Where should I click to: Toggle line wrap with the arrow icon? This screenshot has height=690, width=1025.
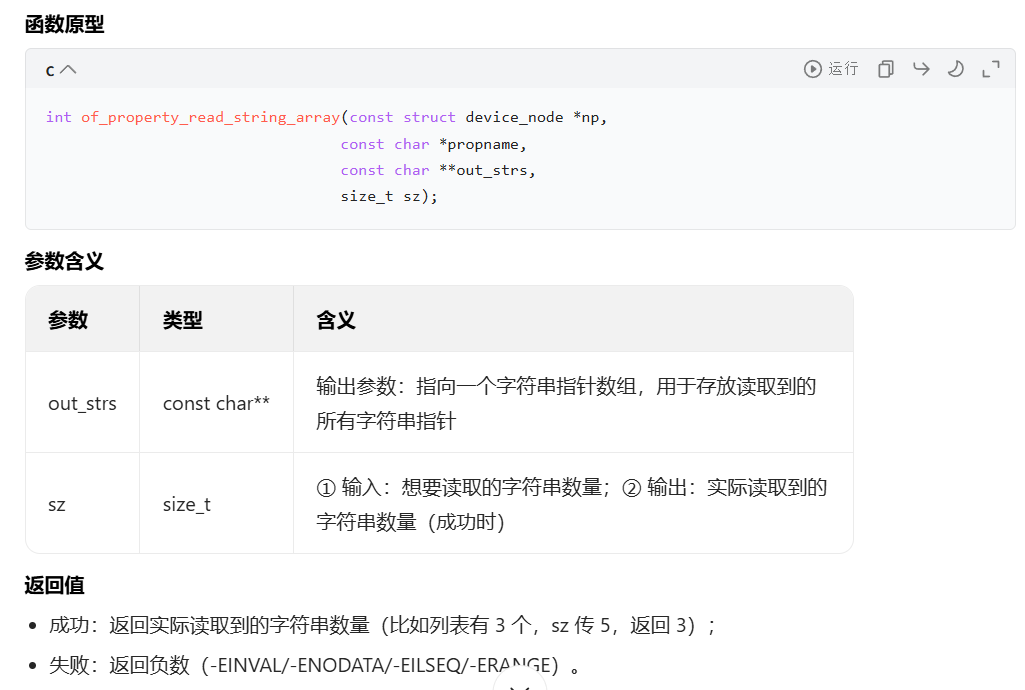tap(921, 69)
